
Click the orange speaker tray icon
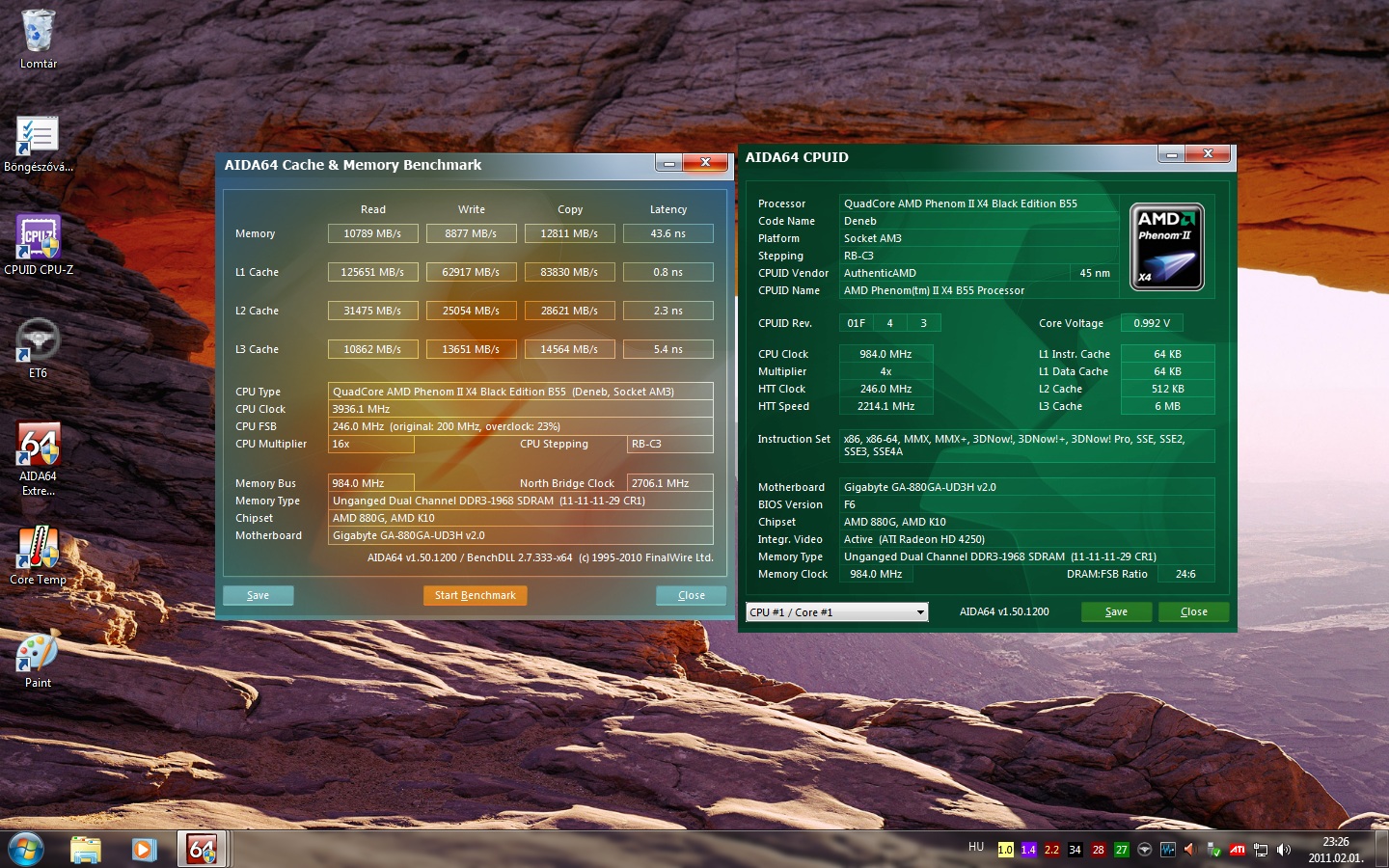coord(1190,850)
